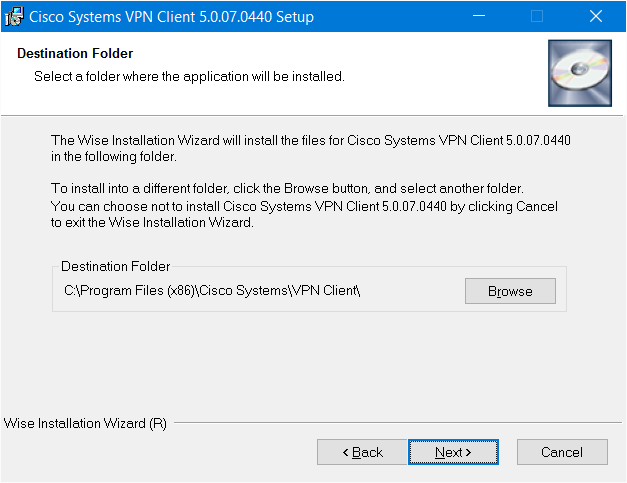Minimize the Cisco VPN Client Setup window
The height and width of the screenshot is (483, 627).
(479, 16)
